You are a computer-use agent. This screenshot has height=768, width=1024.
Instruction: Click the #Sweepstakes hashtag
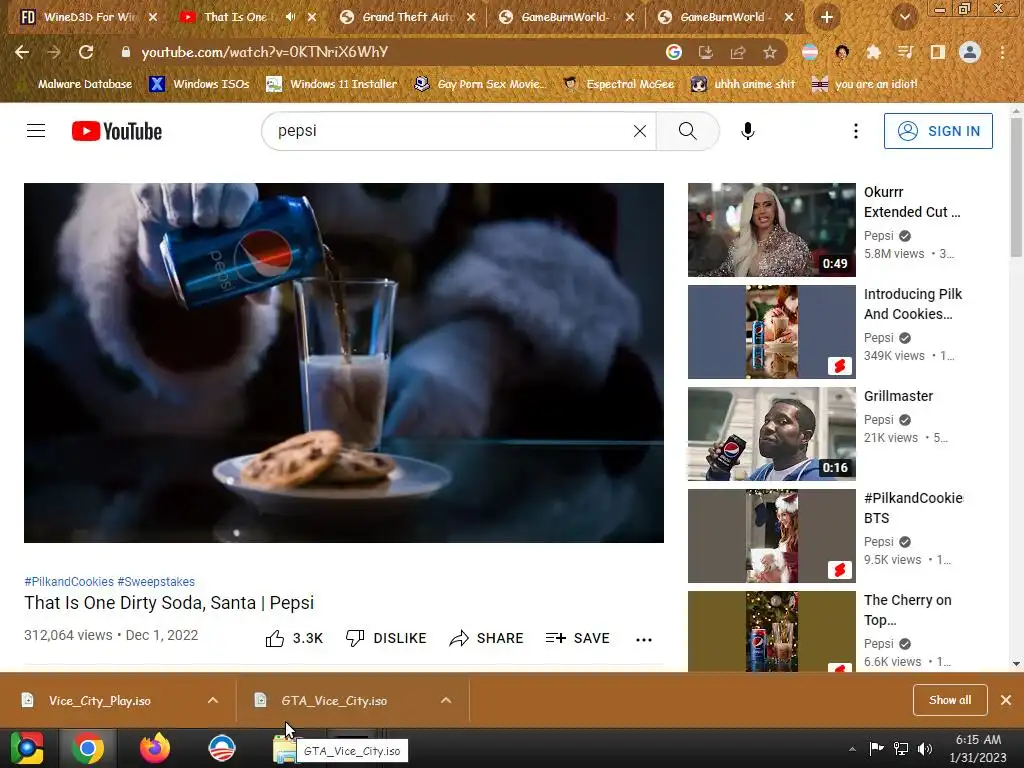pyautogui.click(x=156, y=581)
